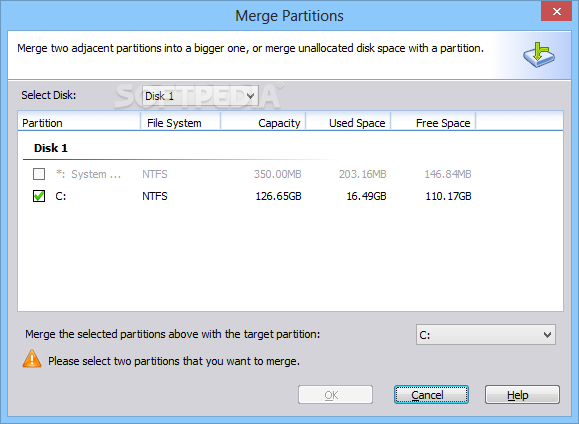
Task: Open the Select Disk dropdown
Action: click(x=200, y=96)
